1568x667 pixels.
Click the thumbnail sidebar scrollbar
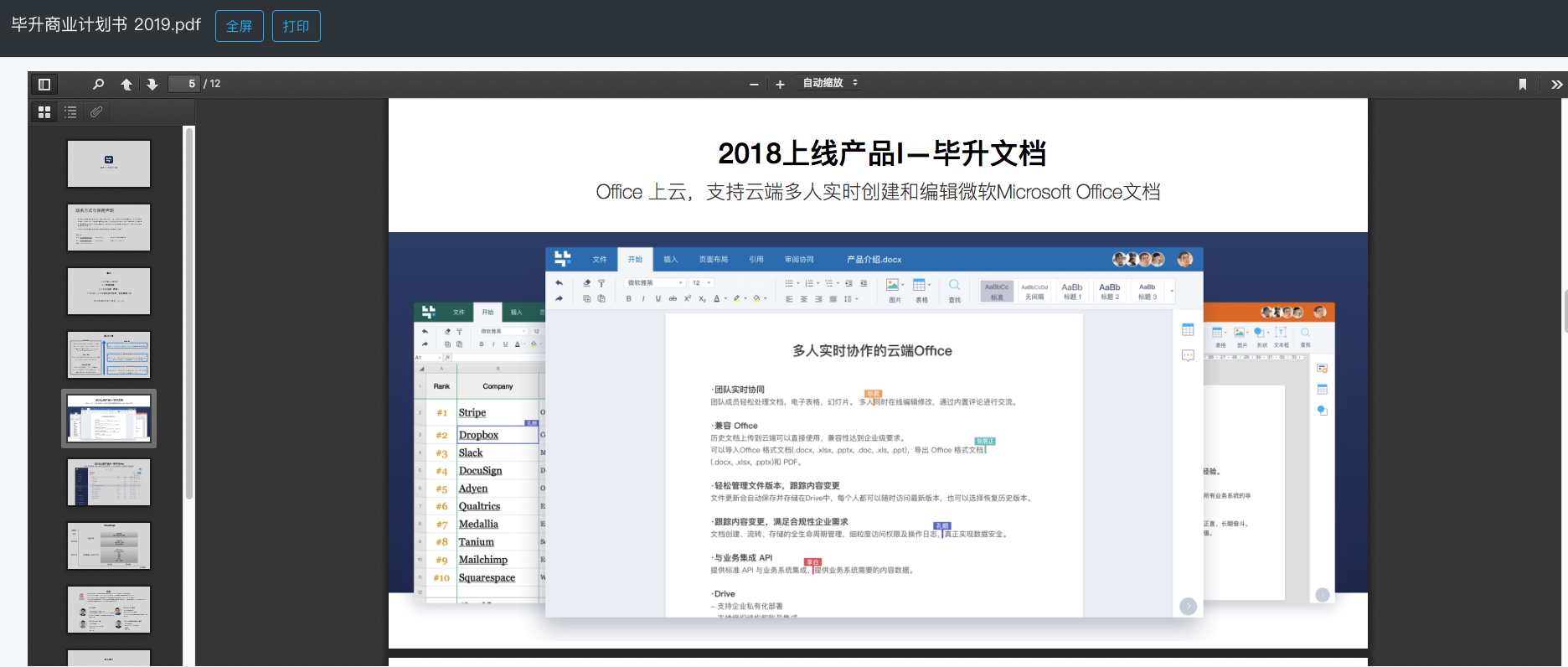point(189,313)
